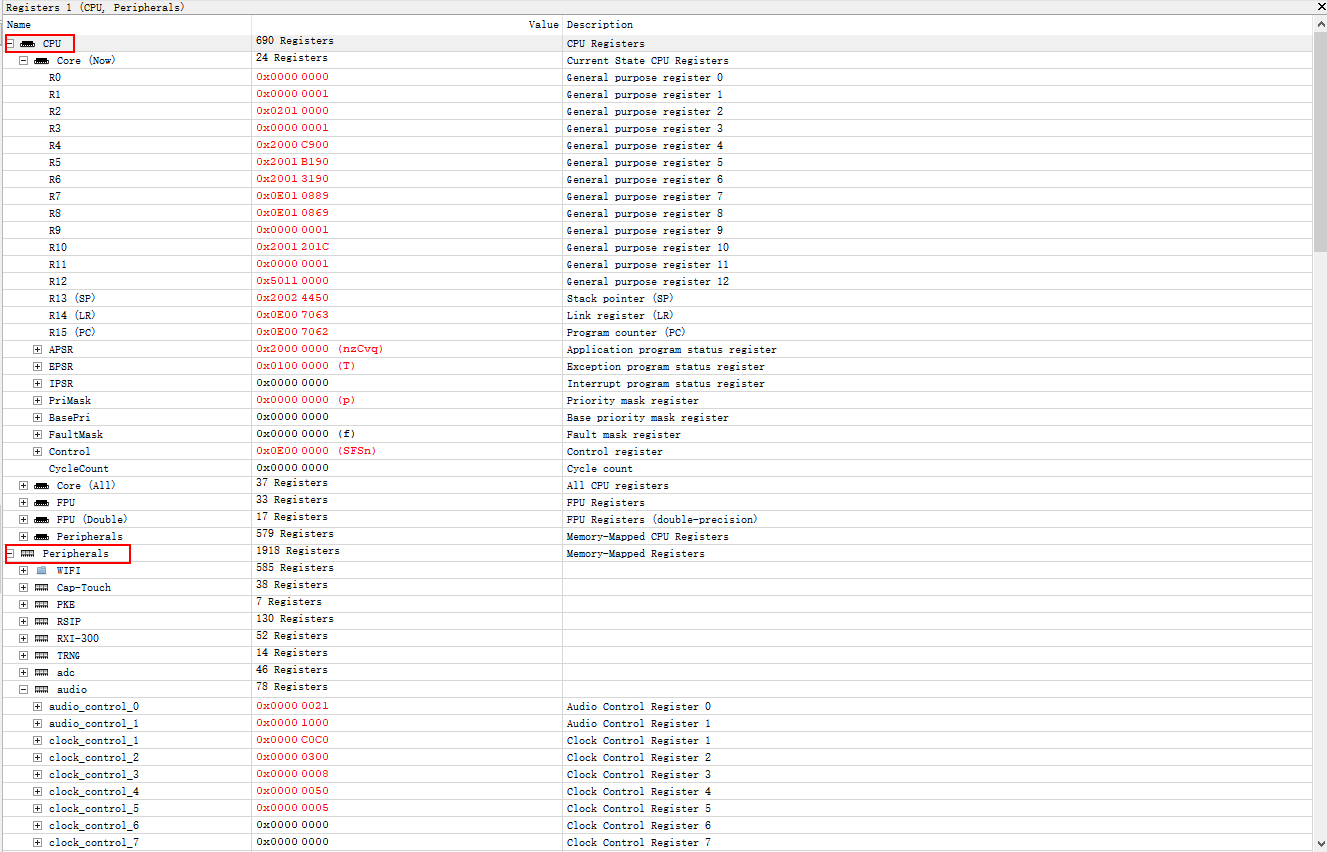Click the audio peripheral icon
The height and width of the screenshot is (852, 1327).
[x=41, y=690]
